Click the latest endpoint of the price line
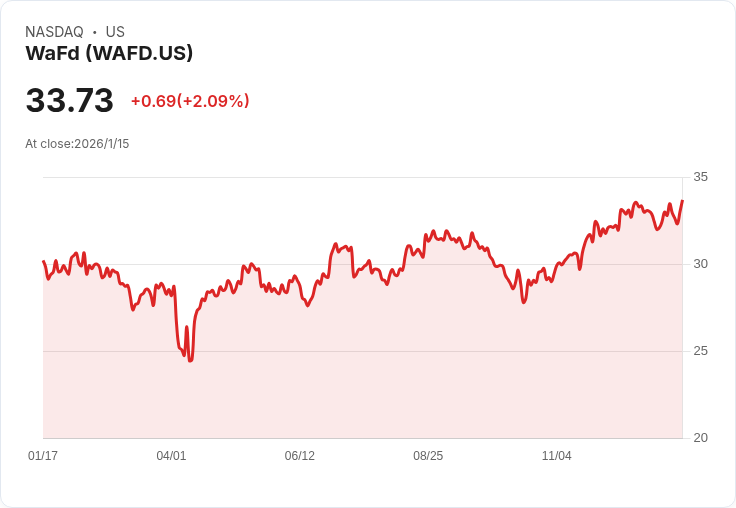736x508 pixels. click(x=682, y=201)
